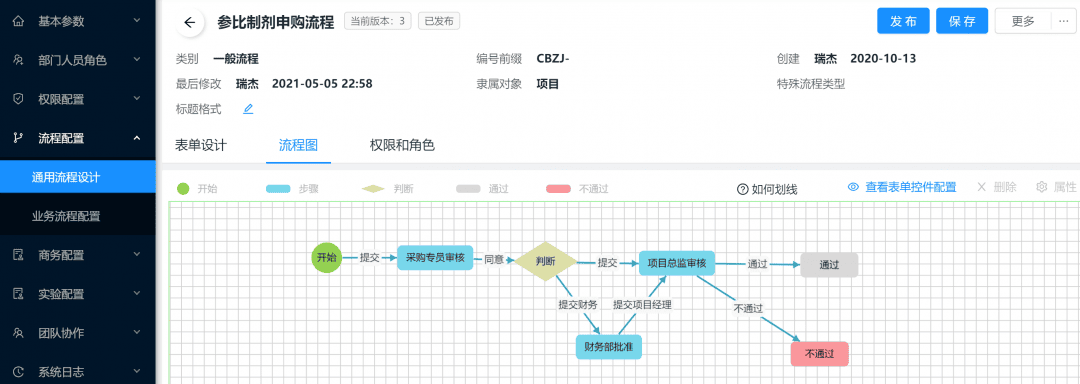Screen dimensions: 1080x384
Task: Pick the gray 通过 legend swatch
Action: [x=468, y=189]
